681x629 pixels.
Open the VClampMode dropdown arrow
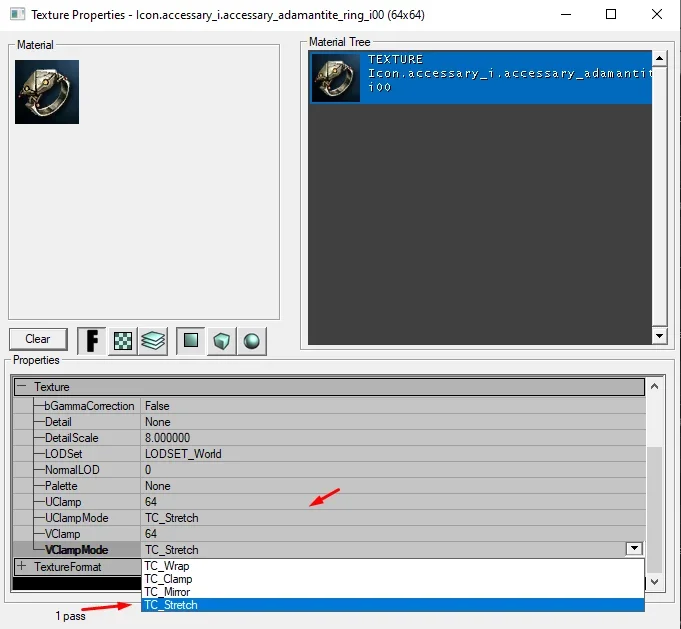point(633,549)
